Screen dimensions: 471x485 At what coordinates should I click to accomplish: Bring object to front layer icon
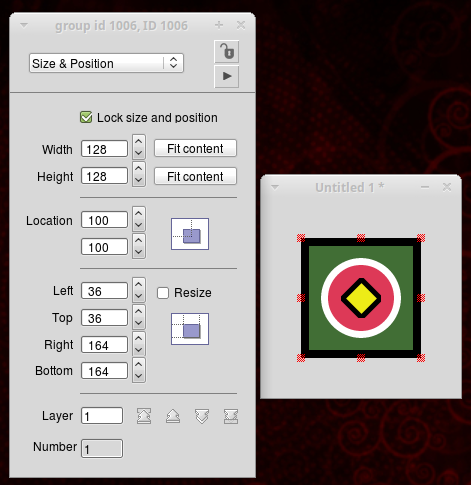(144, 416)
